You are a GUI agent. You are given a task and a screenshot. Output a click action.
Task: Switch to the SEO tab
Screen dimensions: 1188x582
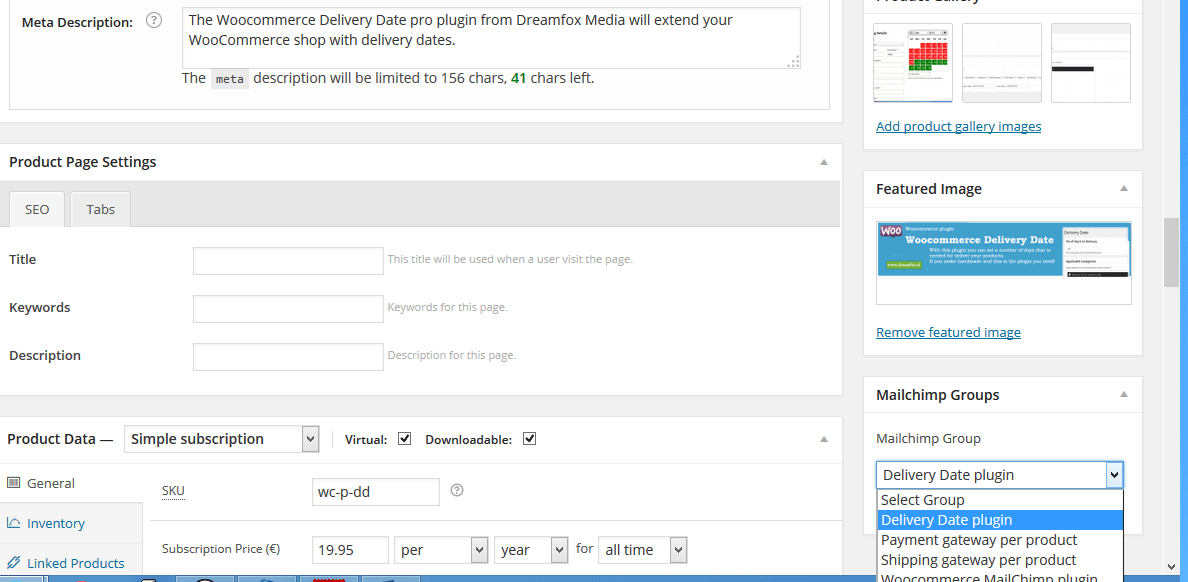pos(36,209)
